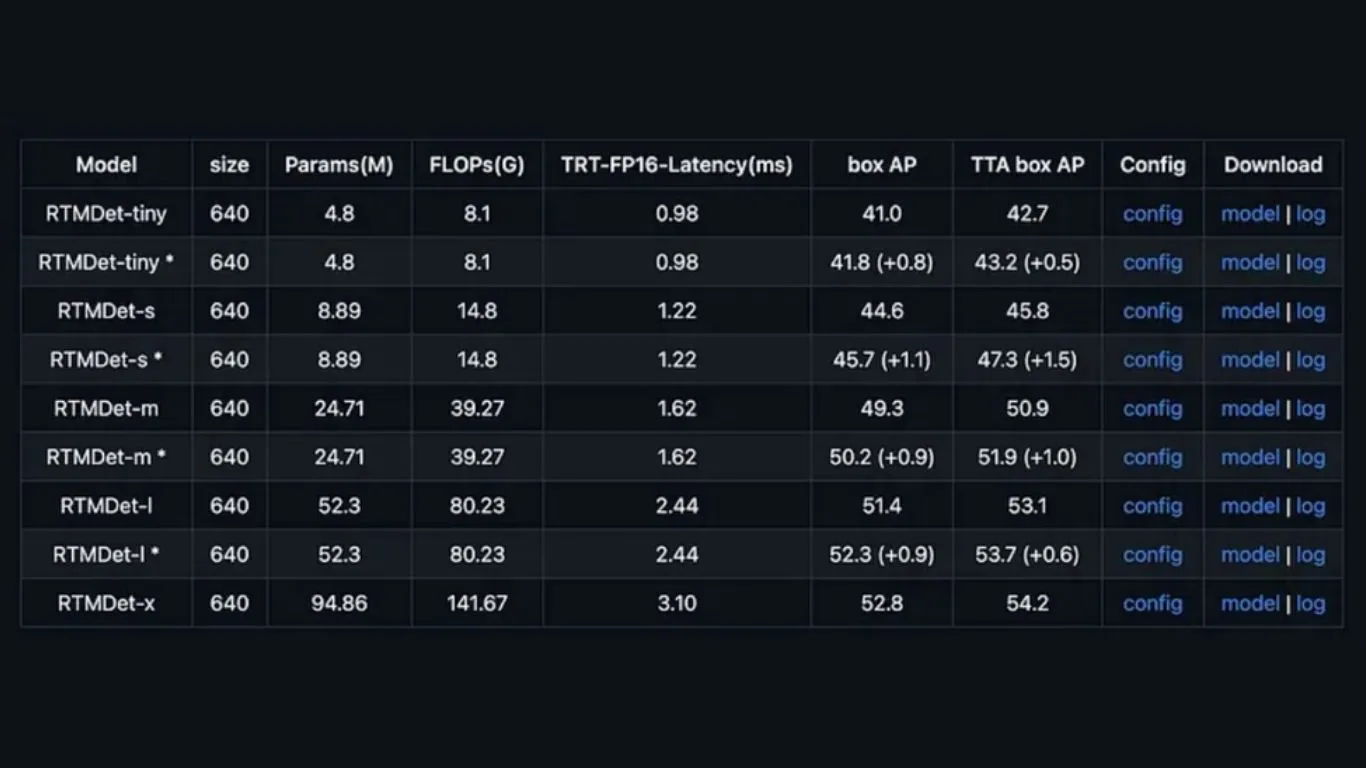Open the log link for RTMDet-x
Viewport: 1366px width, 768px height.
coord(1311,604)
